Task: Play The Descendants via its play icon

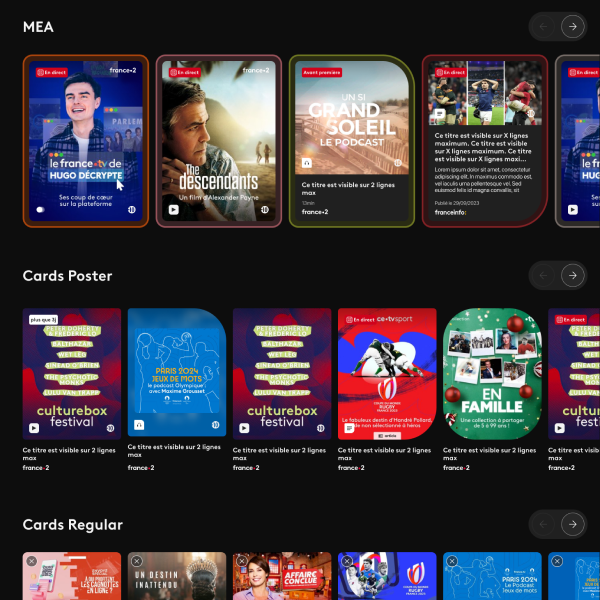Action: tap(174, 210)
